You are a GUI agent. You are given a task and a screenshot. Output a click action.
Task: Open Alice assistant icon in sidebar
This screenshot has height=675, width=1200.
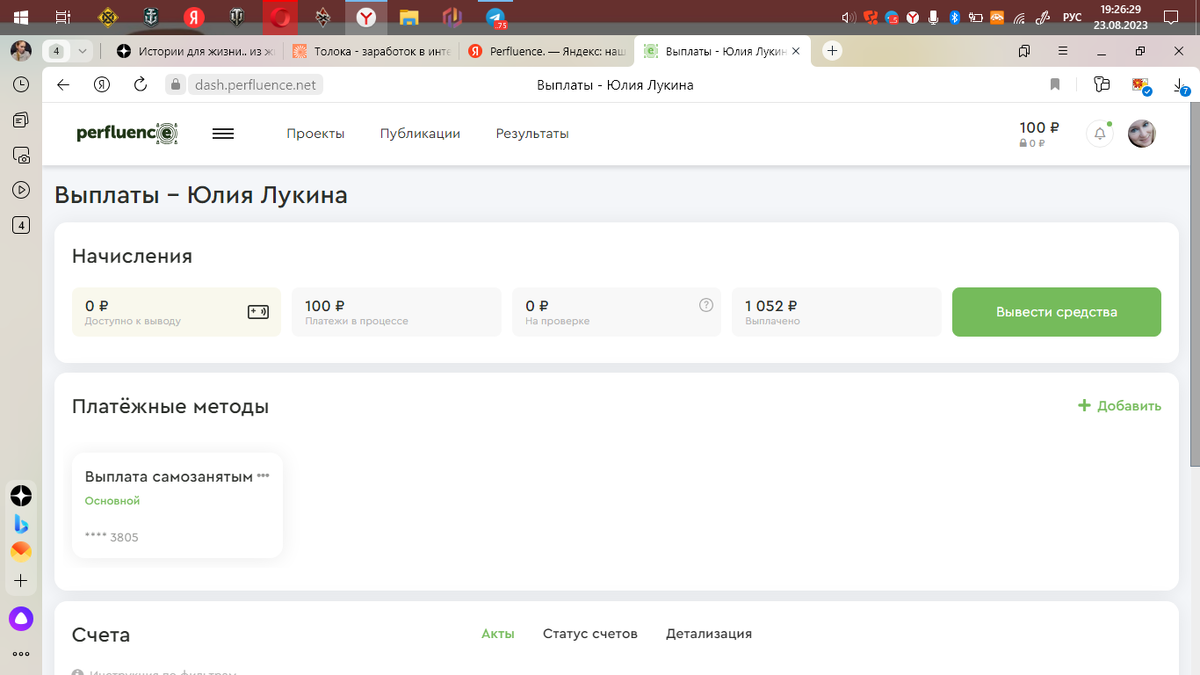point(21,619)
